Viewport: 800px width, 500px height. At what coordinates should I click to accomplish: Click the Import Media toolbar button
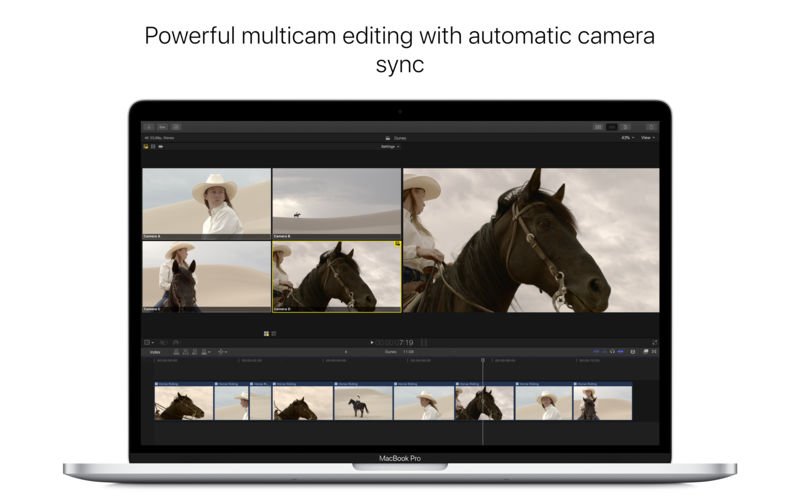coord(148,127)
